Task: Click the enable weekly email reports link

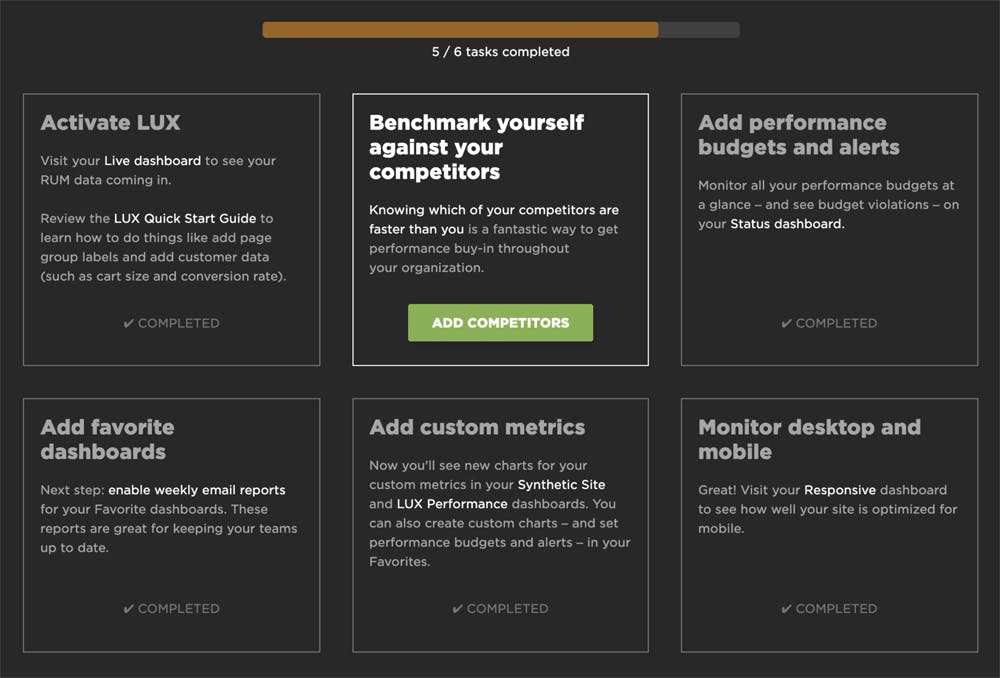Action: [197, 490]
